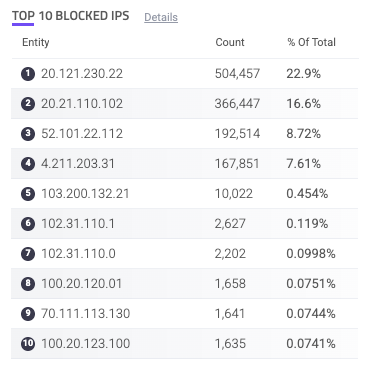The width and height of the screenshot is (369, 368).
Task: Click the rank 4 badge icon
Action: coord(28,164)
